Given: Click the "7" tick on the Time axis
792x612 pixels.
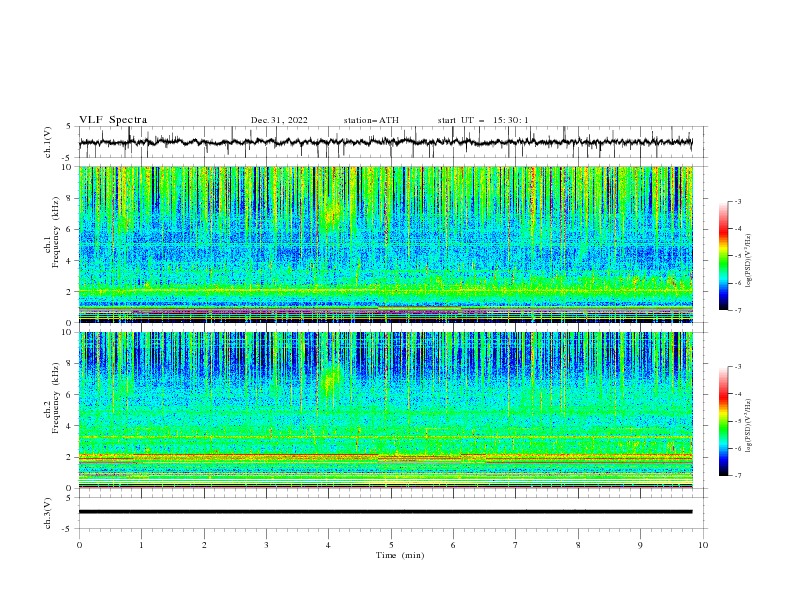Looking at the screenshot, I should click(516, 545).
